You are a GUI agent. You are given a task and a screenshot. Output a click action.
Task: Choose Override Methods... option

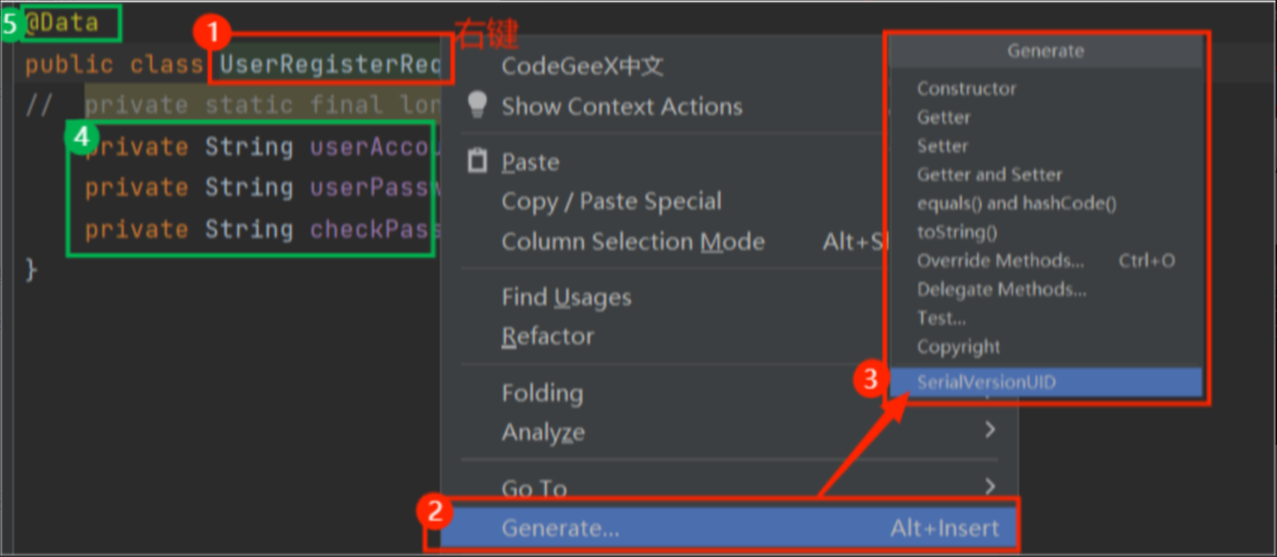[x=1000, y=261]
